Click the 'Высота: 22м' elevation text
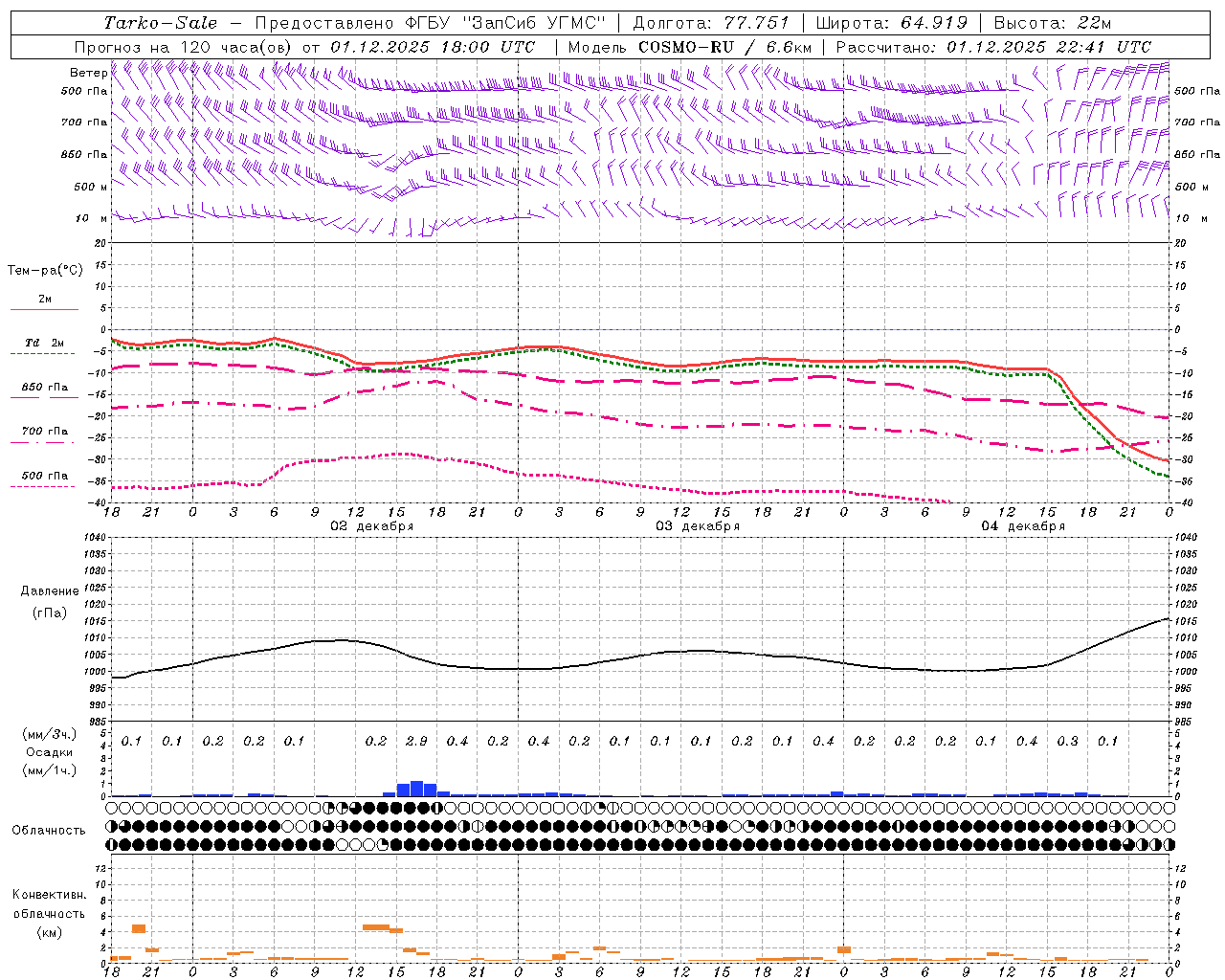This screenshot has width=1225, height=980. pyautogui.click(x=1053, y=23)
